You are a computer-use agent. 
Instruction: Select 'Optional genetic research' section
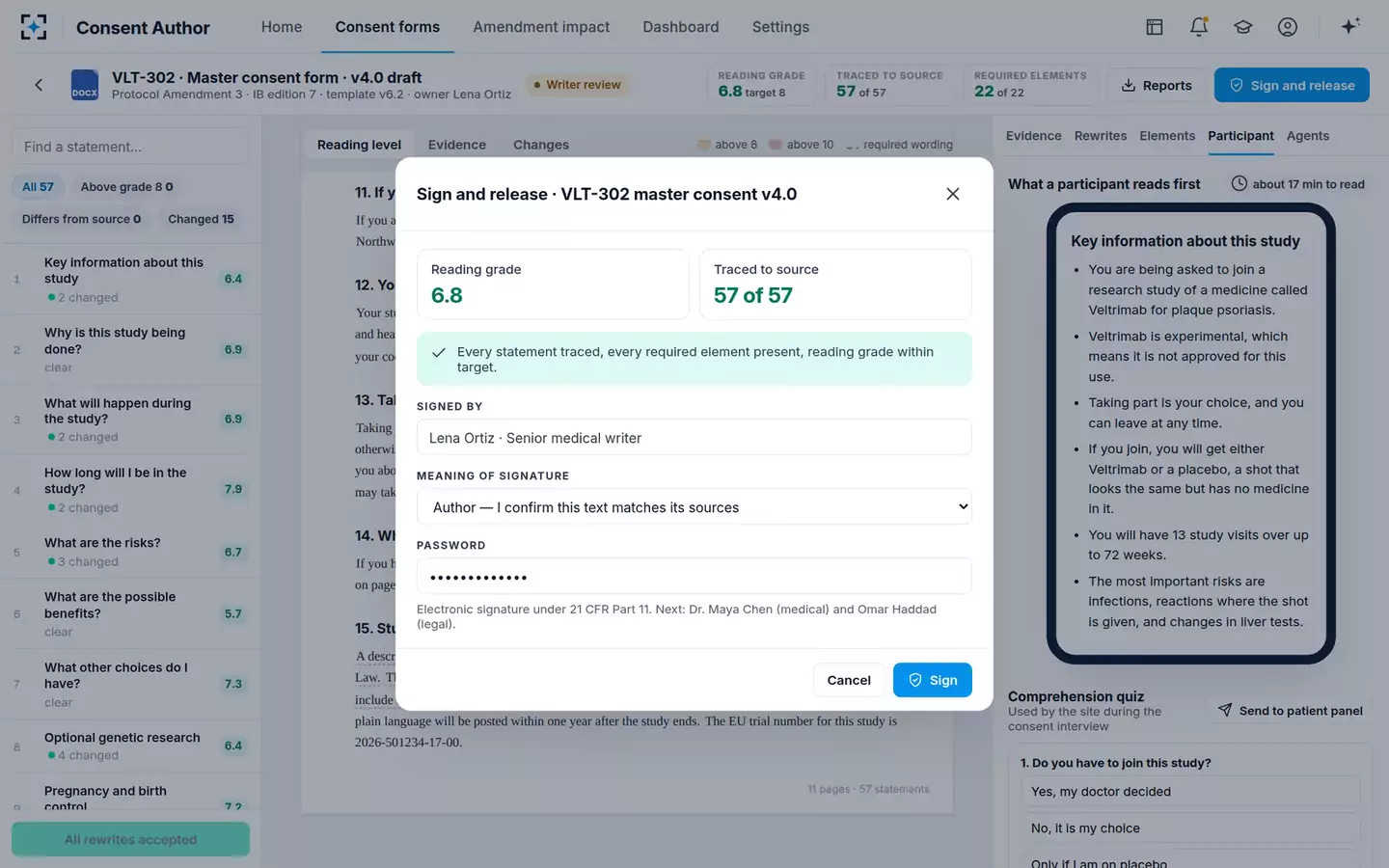click(130, 746)
